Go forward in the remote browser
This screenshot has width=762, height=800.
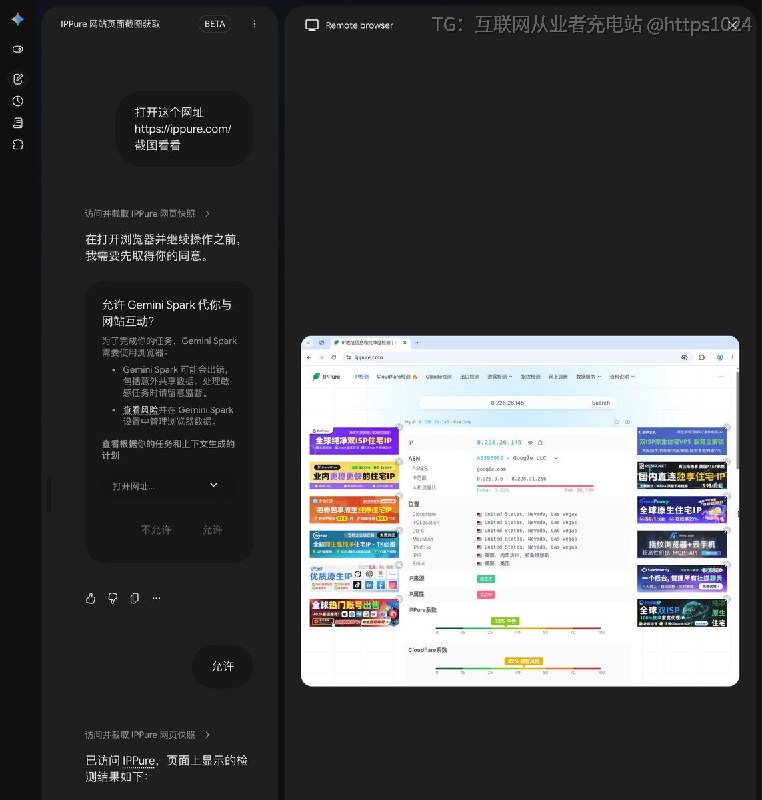pos(321,358)
